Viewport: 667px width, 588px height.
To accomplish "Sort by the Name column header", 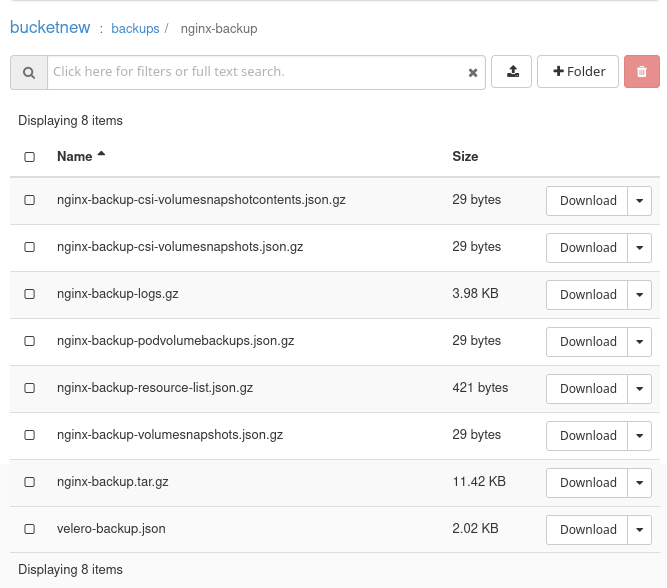I will [75, 156].
